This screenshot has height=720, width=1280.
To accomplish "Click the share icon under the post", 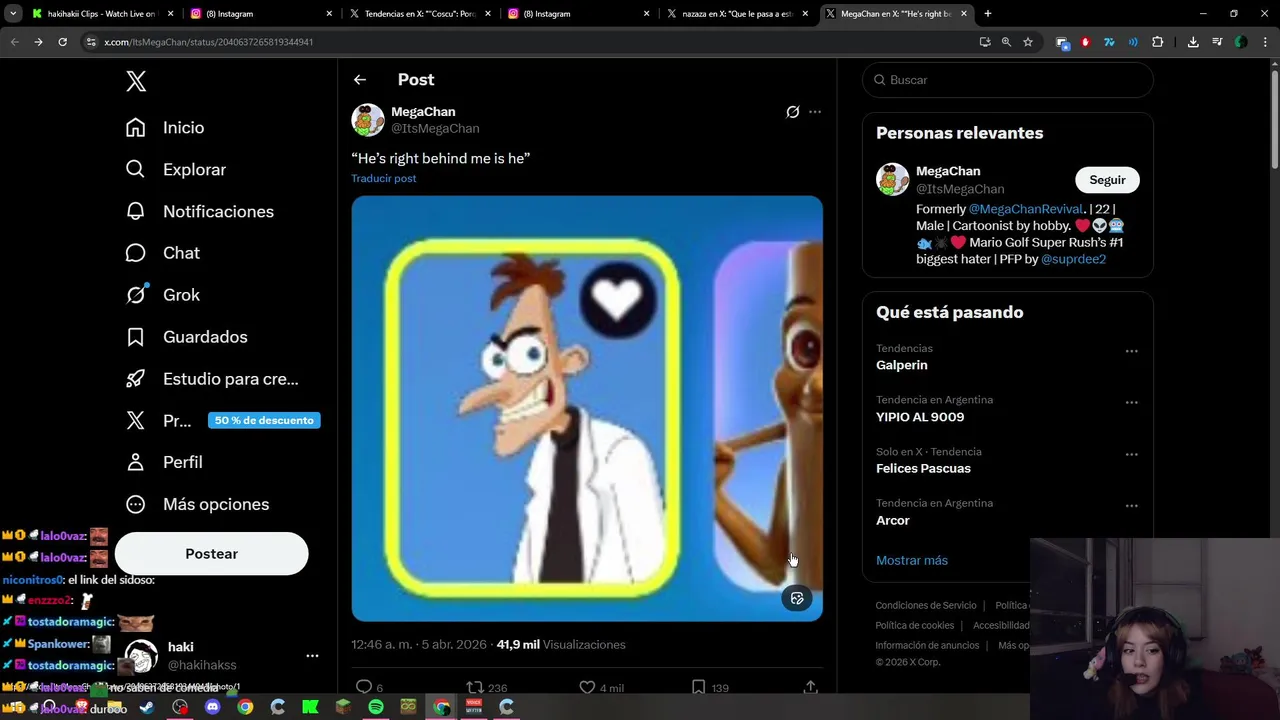I will point(810,687).
